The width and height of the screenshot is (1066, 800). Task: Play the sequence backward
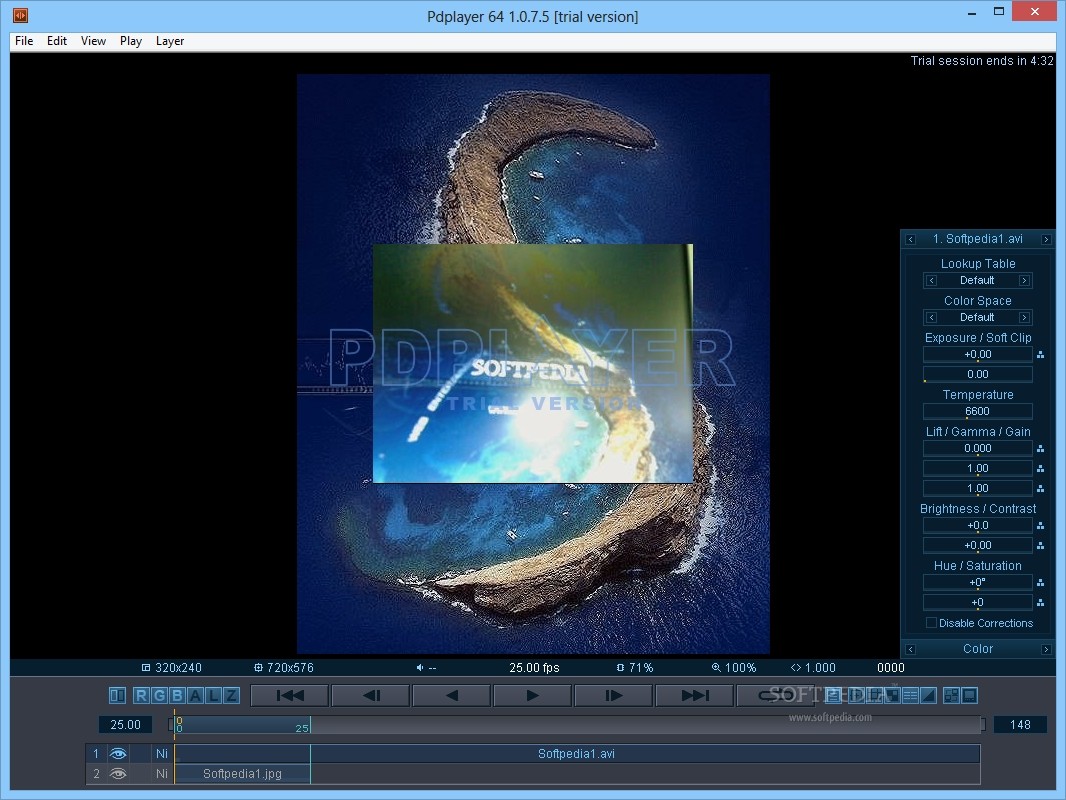tap(451, 695)
